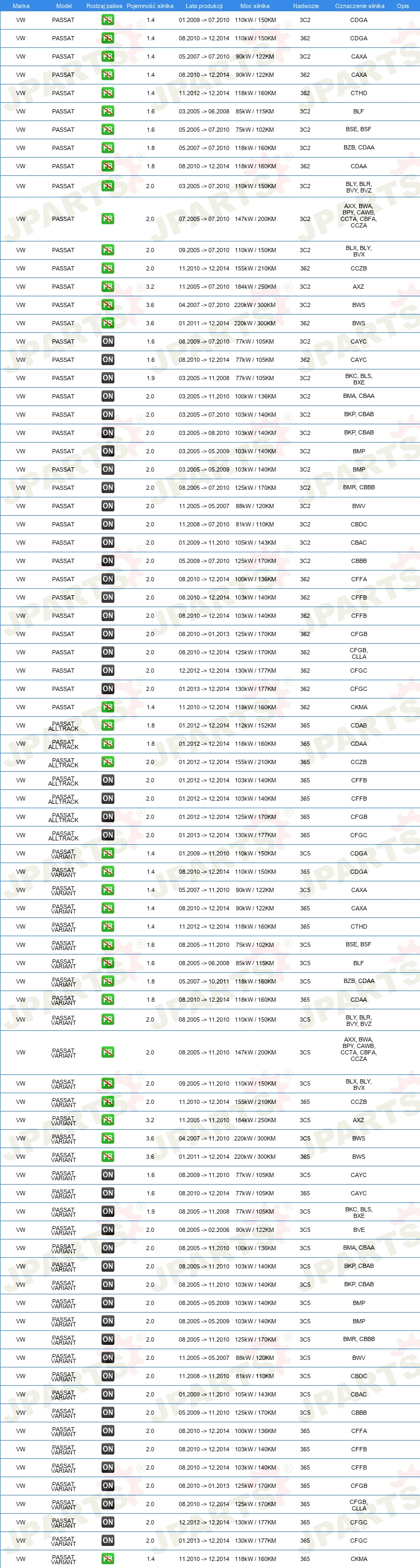The width and height of the screenshot is (420, 1568).
Task: Click PB fuel icon in Passat 362 CTHD row
Action: [107, 93]
